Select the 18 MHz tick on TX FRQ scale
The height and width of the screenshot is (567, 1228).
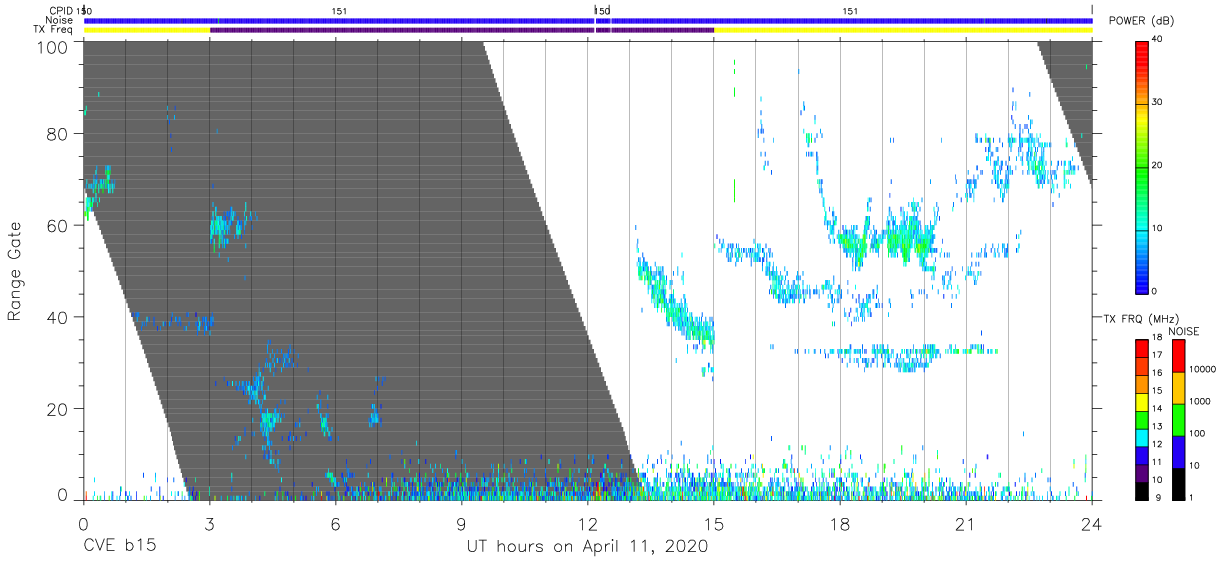coord(1158,339)
